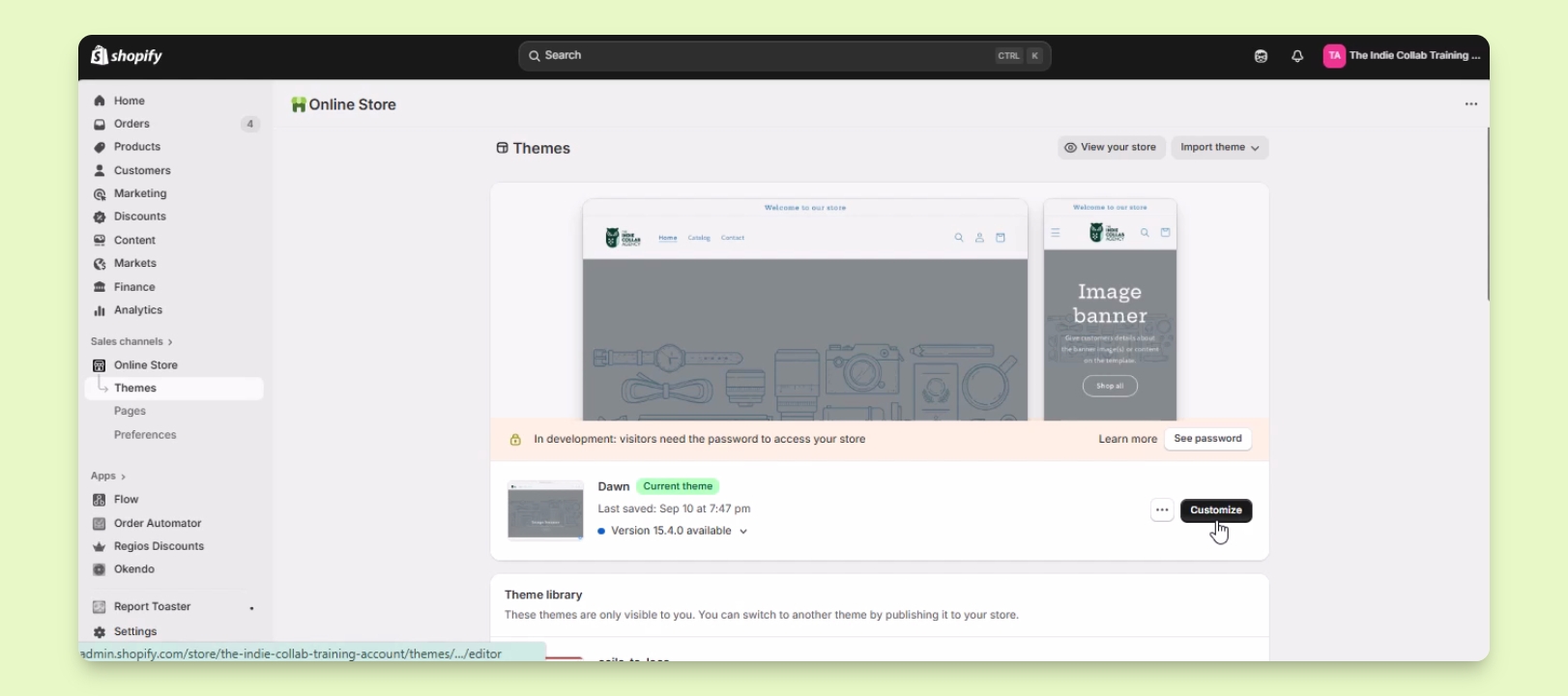Click the Content icon in the sidebar
Viewport: 1568px width, 696px height.
(x=100, y=240)
